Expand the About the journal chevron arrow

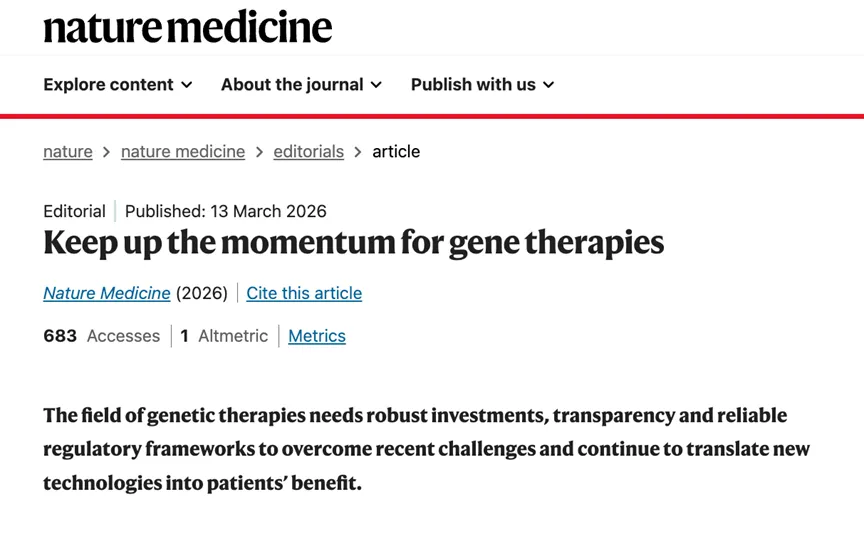tap(377, 86)
